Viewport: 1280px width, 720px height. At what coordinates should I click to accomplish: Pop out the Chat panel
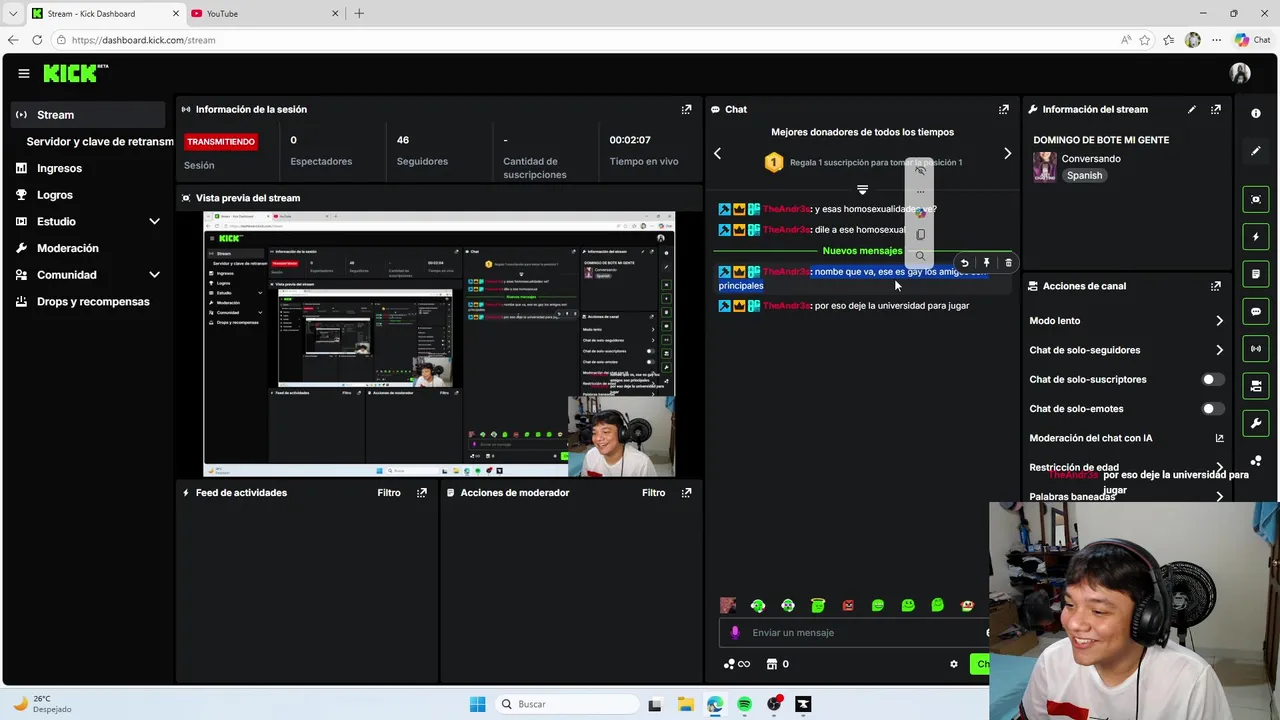point(1003,109)
